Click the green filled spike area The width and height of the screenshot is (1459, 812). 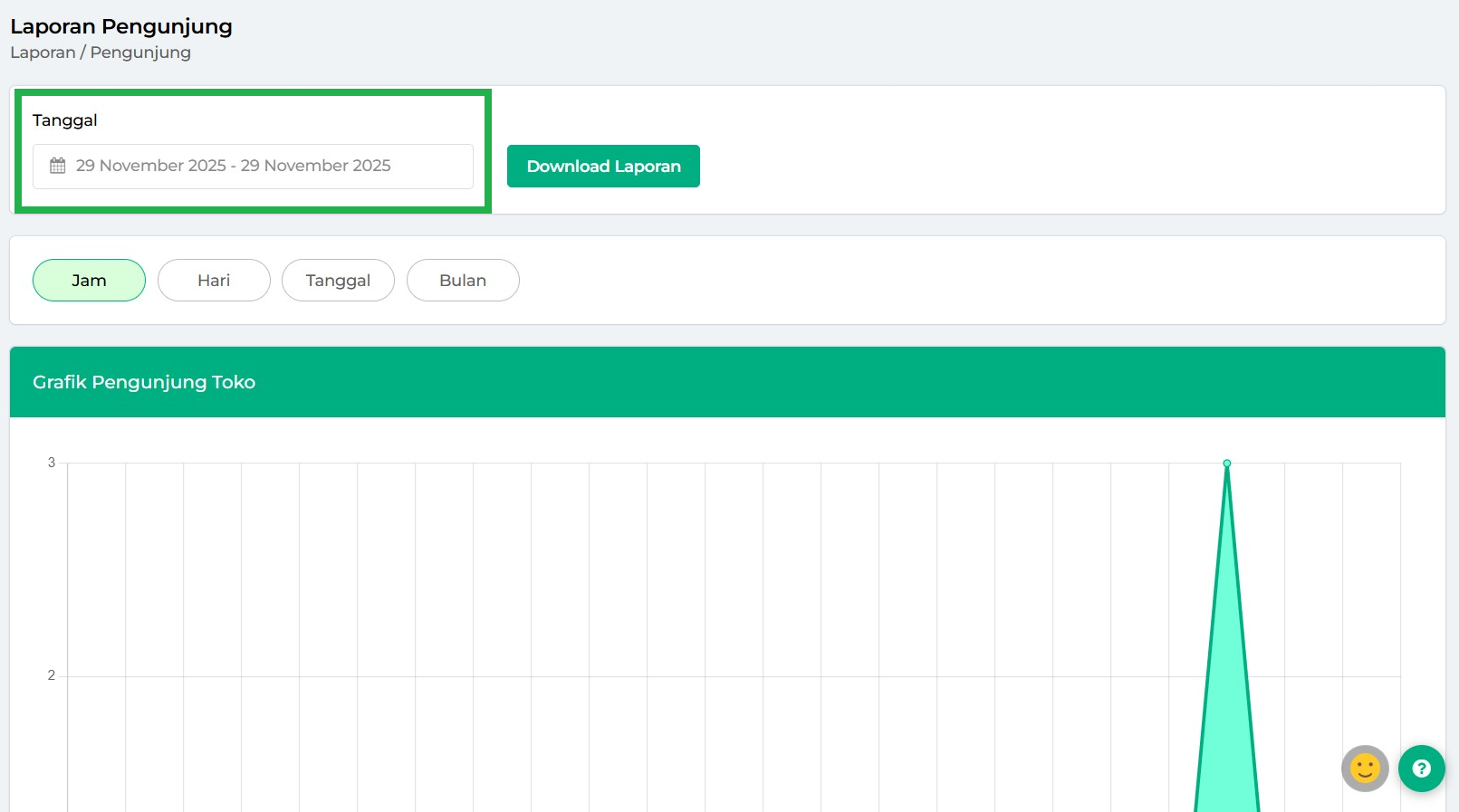[x=1227, y=724]
